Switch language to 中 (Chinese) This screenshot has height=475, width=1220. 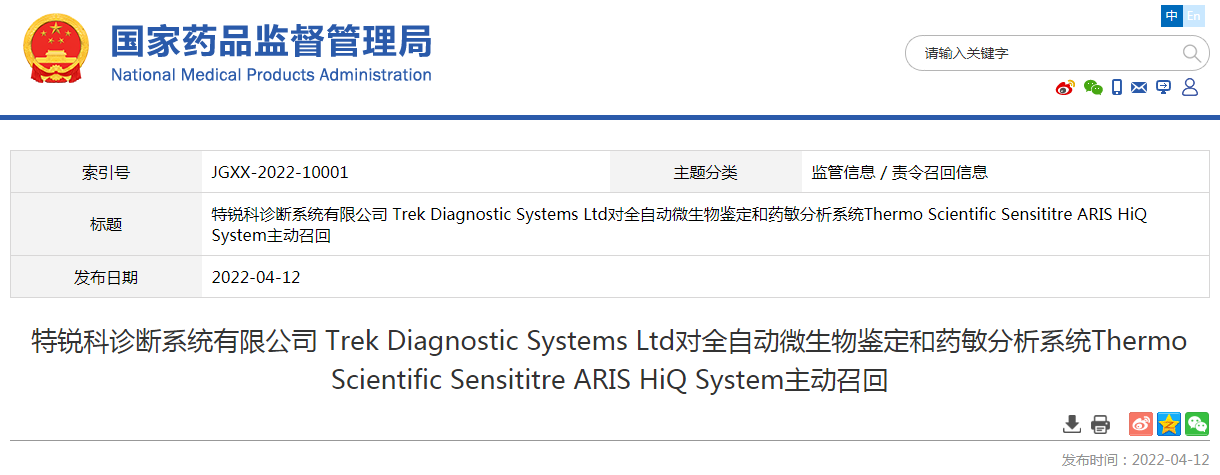tap(1171, 16)
